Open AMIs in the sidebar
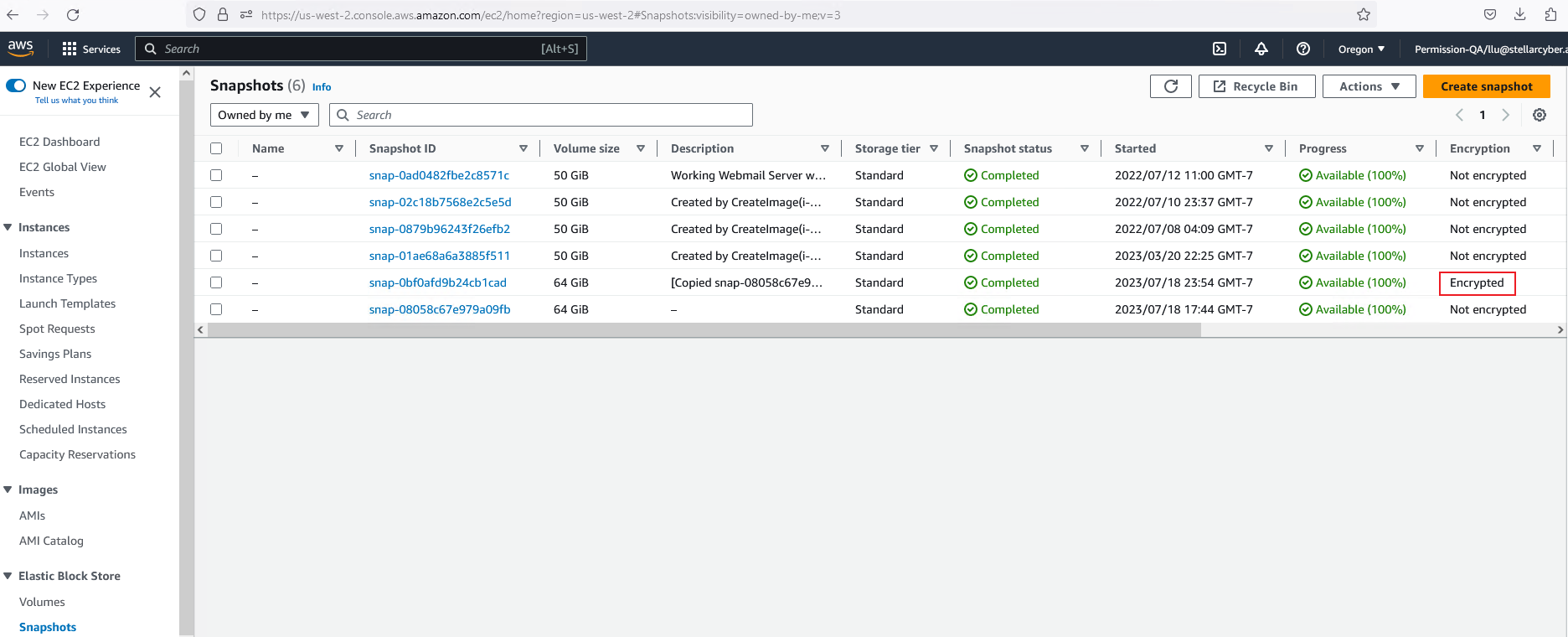Image resolution: width=1568 pixels, height=637 pixels. (32, 515)
